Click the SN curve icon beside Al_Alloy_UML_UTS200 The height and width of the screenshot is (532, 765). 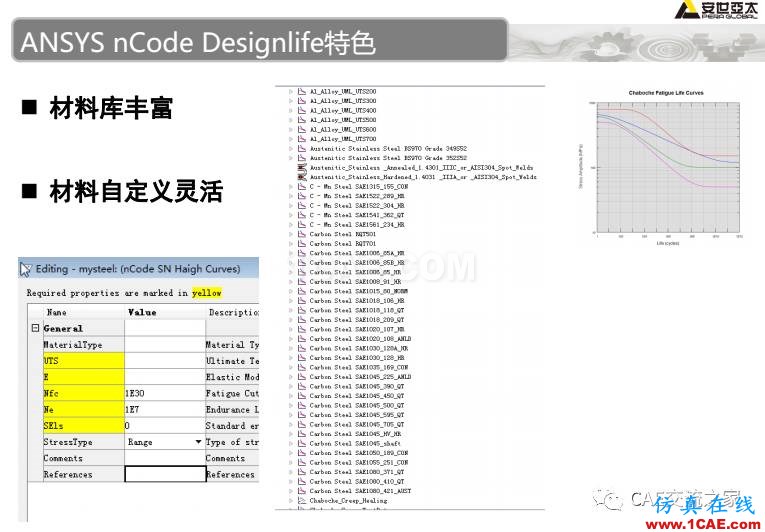point(302,91)
